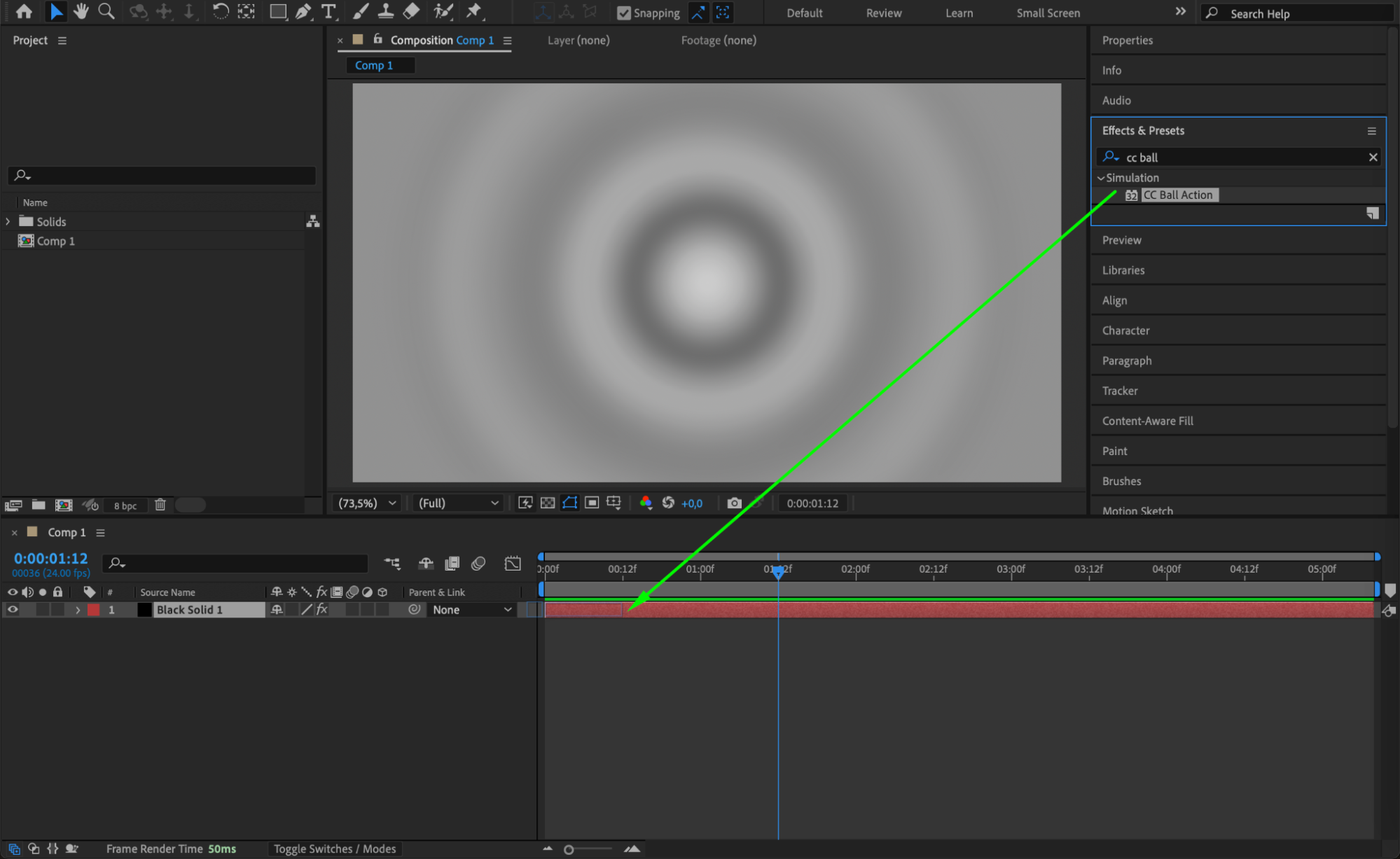Toggle the Snapping checkbox
This screenshot has height=859, width=1400.
623,13
